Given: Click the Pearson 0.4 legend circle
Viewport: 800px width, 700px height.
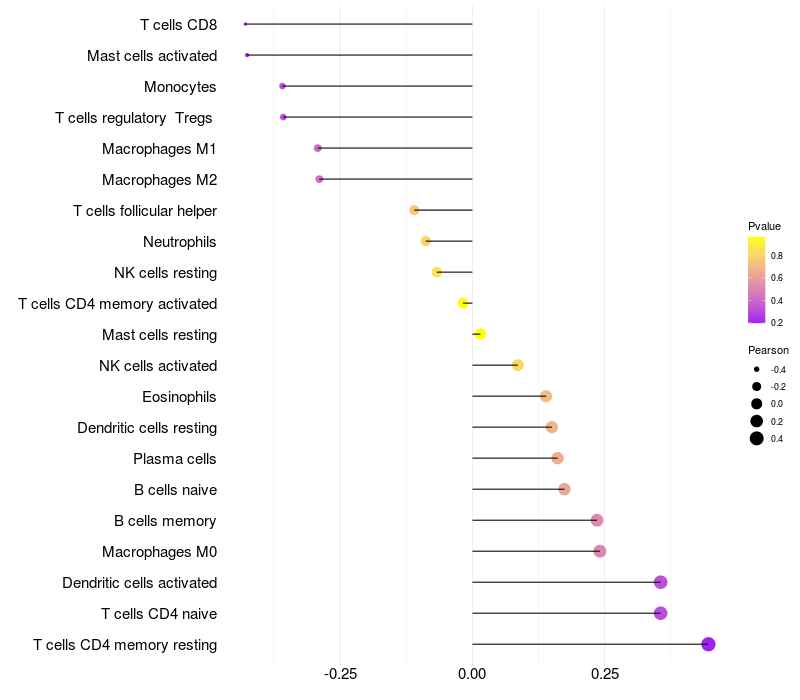Looking at the screenshot, I should [757, 438].
